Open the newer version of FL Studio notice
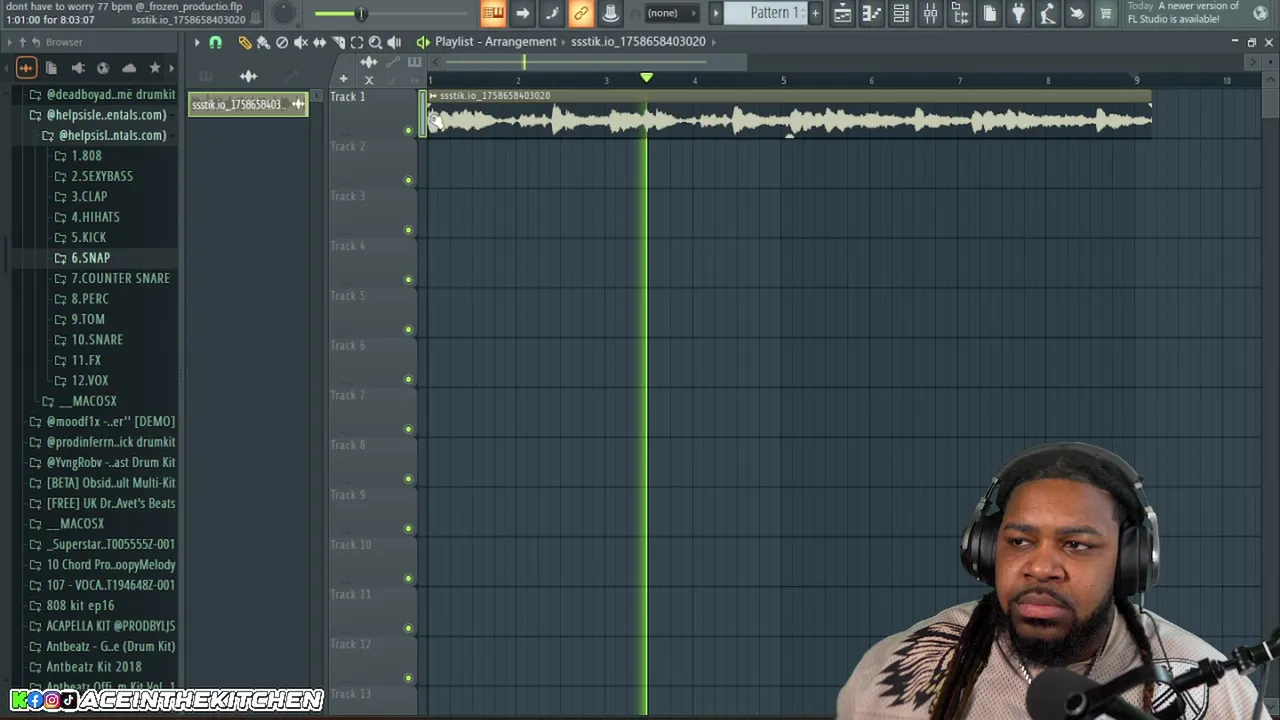 tap(1185, 13)
